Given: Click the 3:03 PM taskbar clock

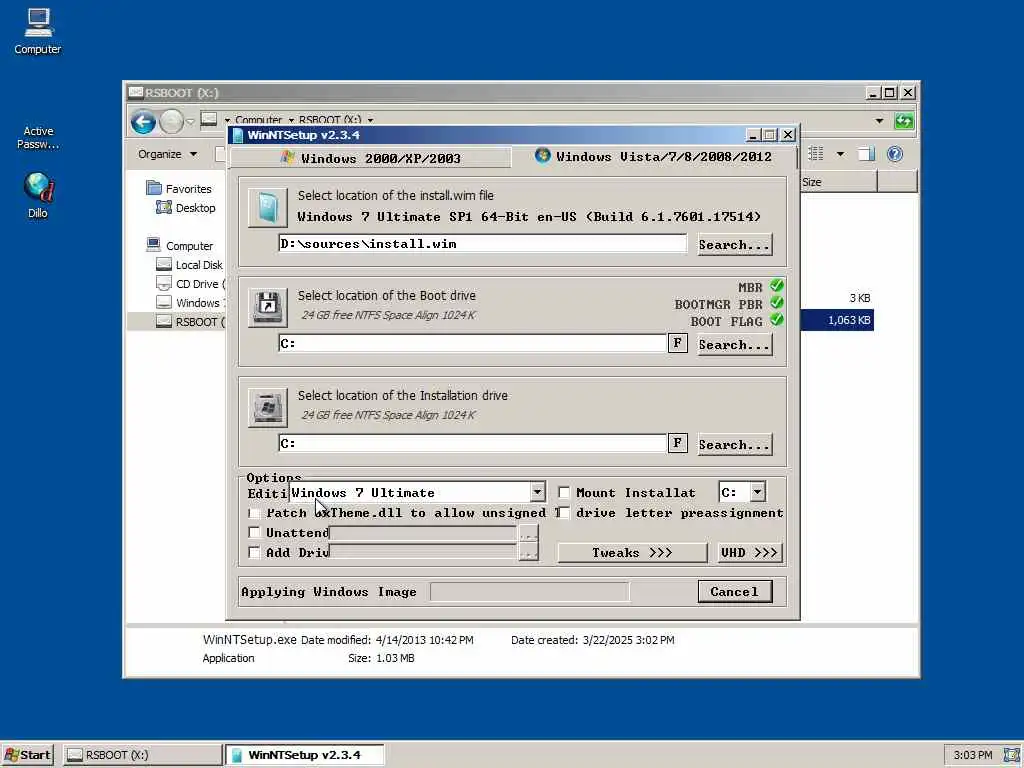Looking at the screenshot, I should tap(972, 755).
